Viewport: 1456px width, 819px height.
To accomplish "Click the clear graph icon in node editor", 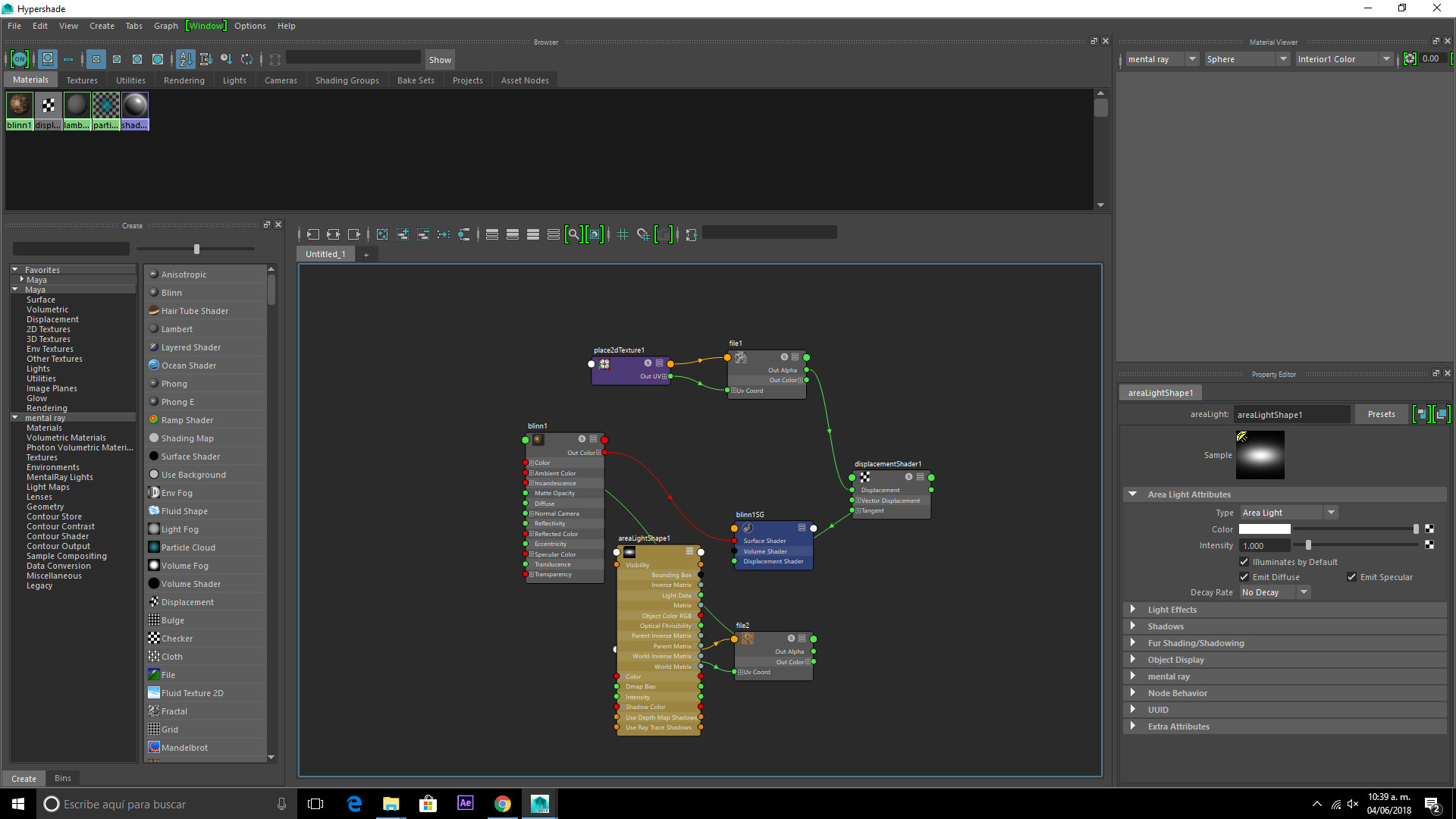I will tap(382, 234).
